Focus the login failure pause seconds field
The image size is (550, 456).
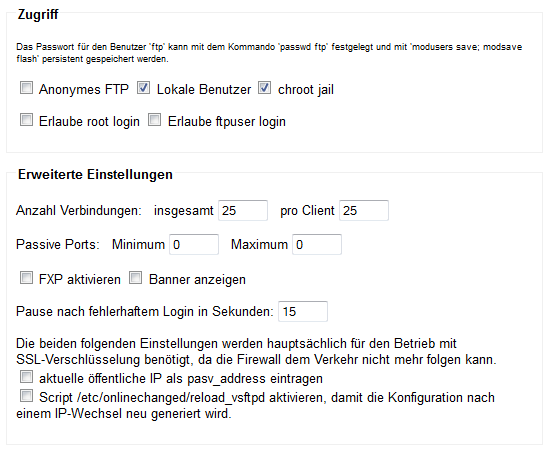303,311
